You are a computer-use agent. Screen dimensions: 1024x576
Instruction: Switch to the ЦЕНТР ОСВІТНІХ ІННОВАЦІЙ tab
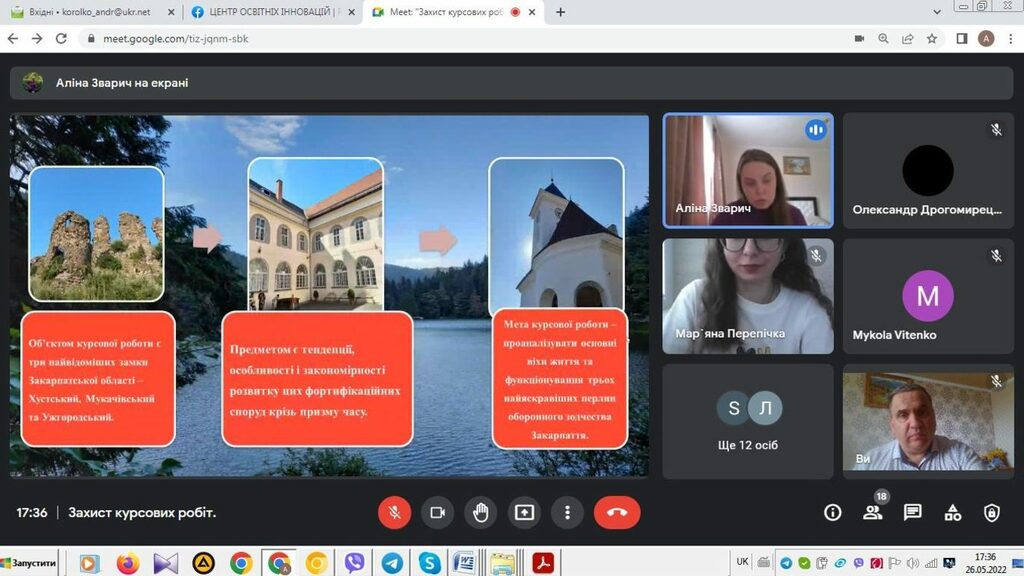[270, 12]
